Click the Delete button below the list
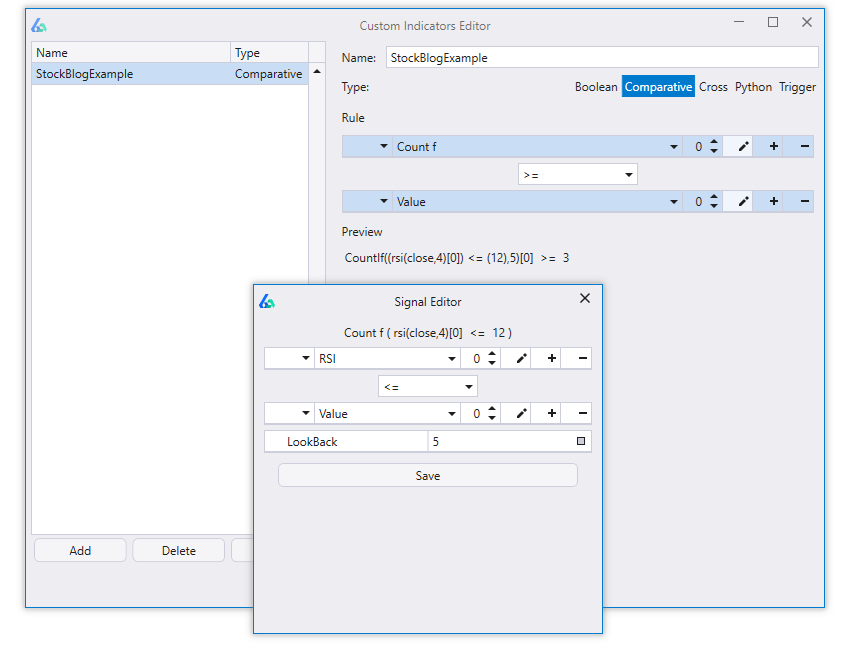 coord(179,550)
